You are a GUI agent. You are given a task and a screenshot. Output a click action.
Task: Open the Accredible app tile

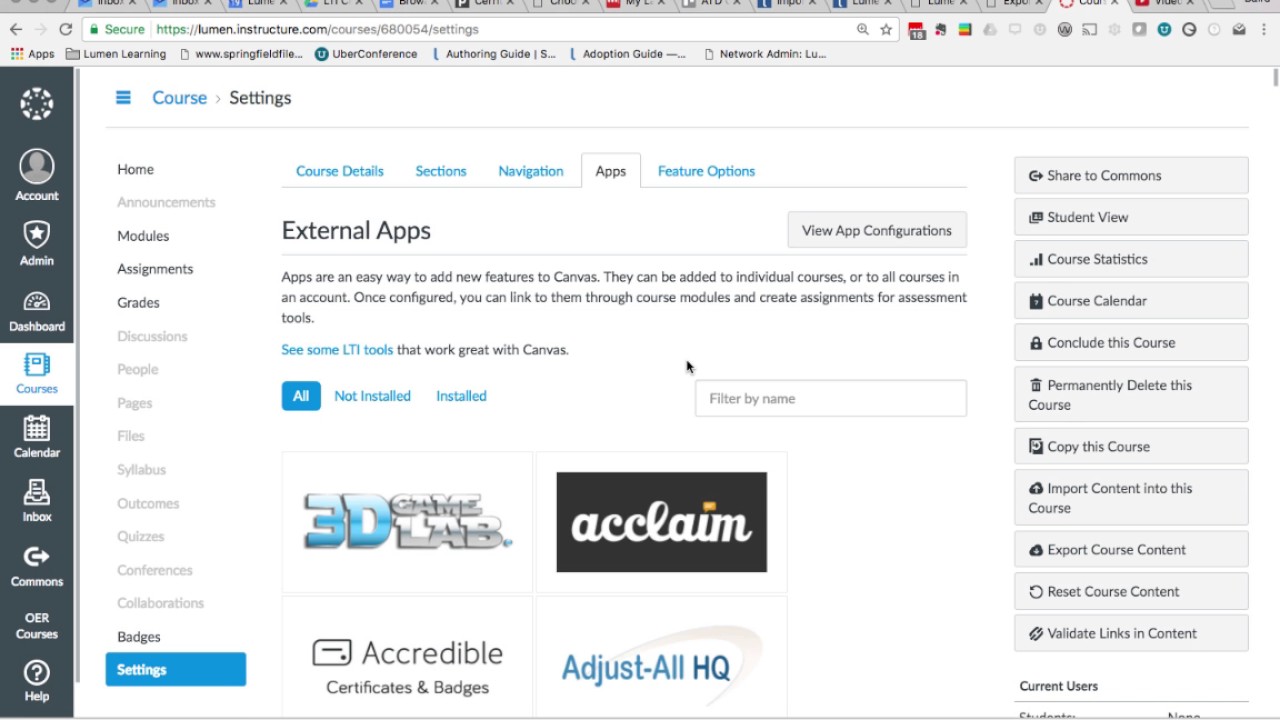407,657
